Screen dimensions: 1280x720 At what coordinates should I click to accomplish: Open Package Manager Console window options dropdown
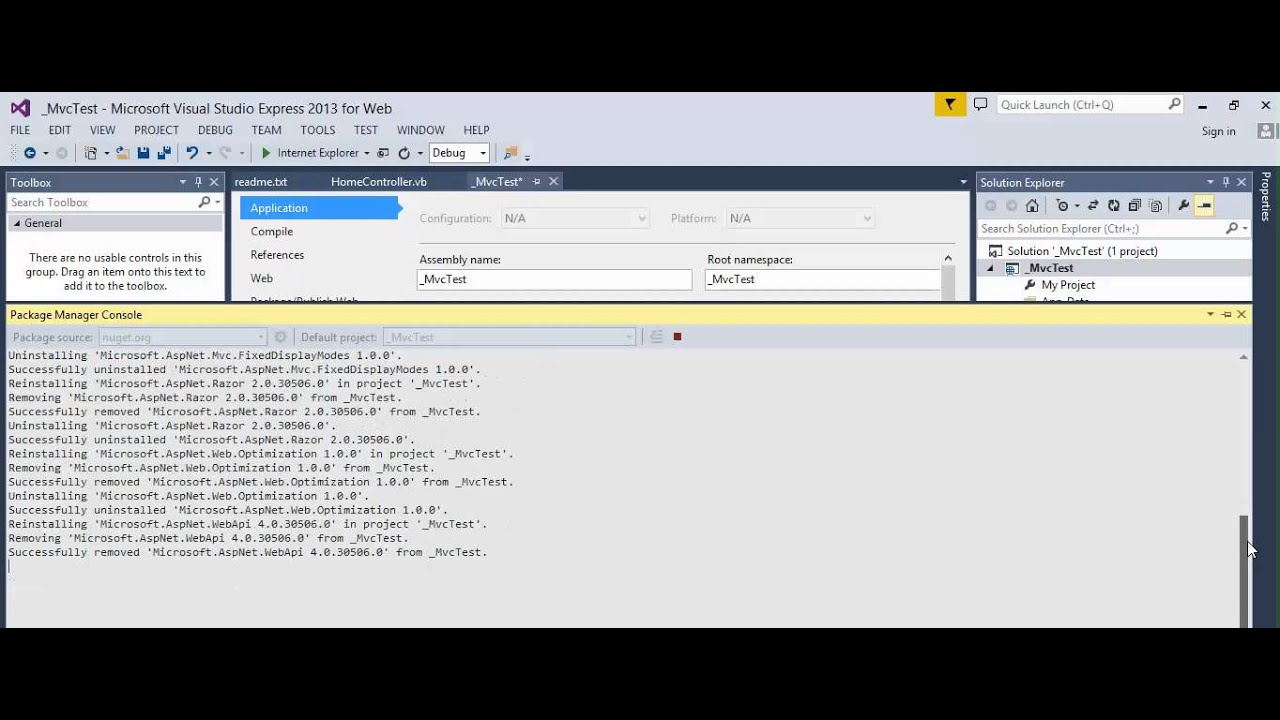pos(1210,314)
